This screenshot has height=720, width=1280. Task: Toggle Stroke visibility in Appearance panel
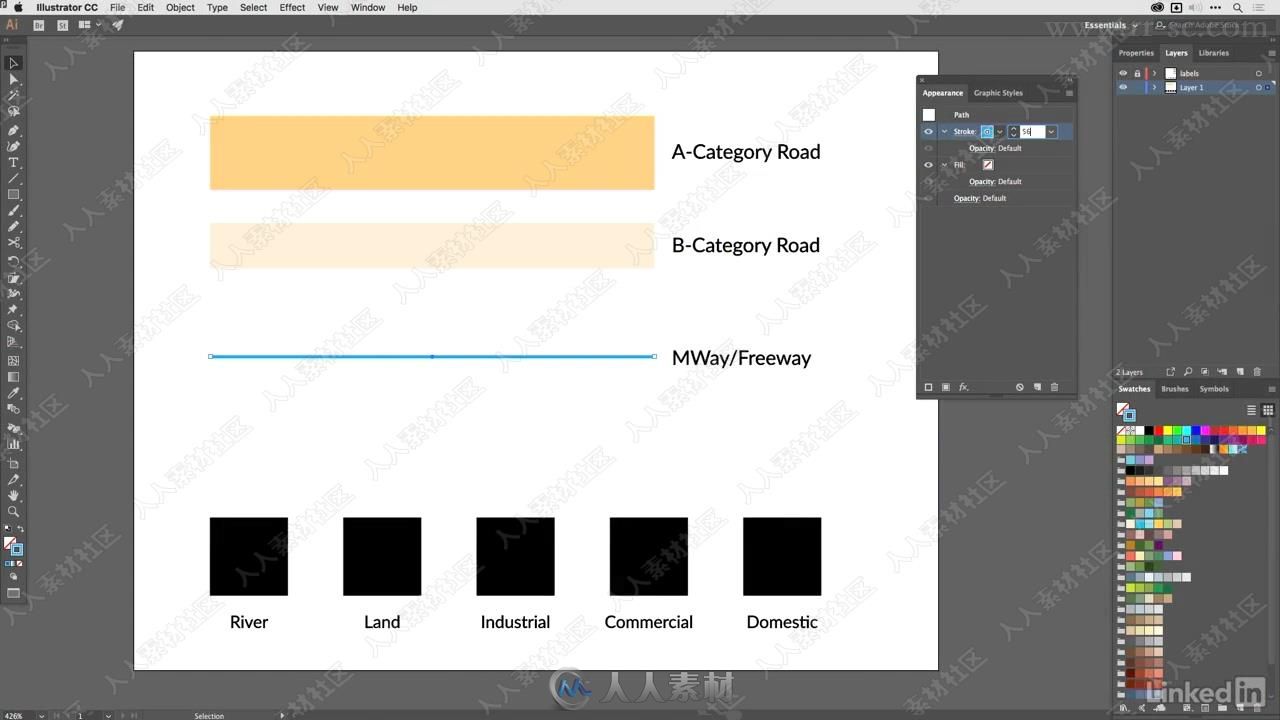click(x=928, y=131)
